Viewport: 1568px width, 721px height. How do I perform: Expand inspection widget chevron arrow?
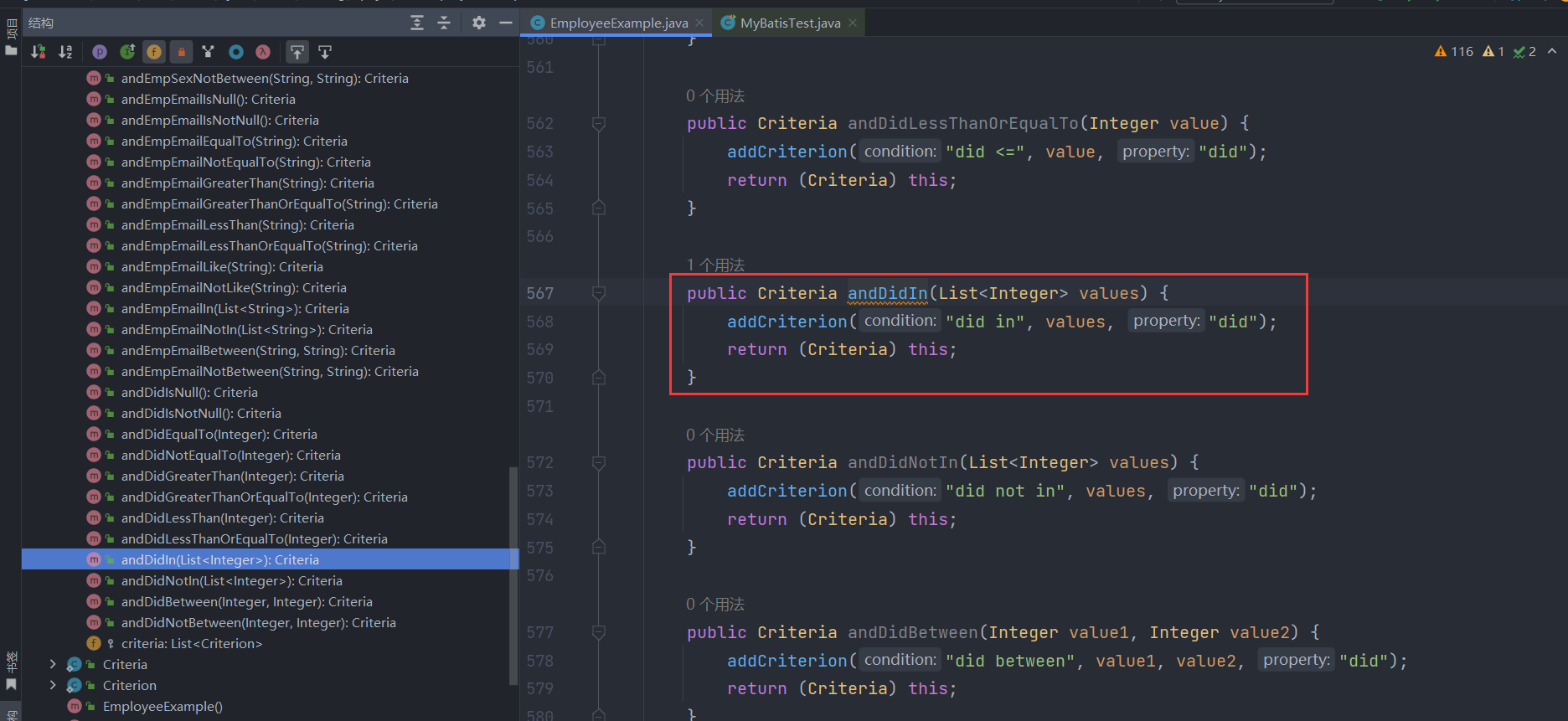pyautogui.click(x=1552, y=51)
